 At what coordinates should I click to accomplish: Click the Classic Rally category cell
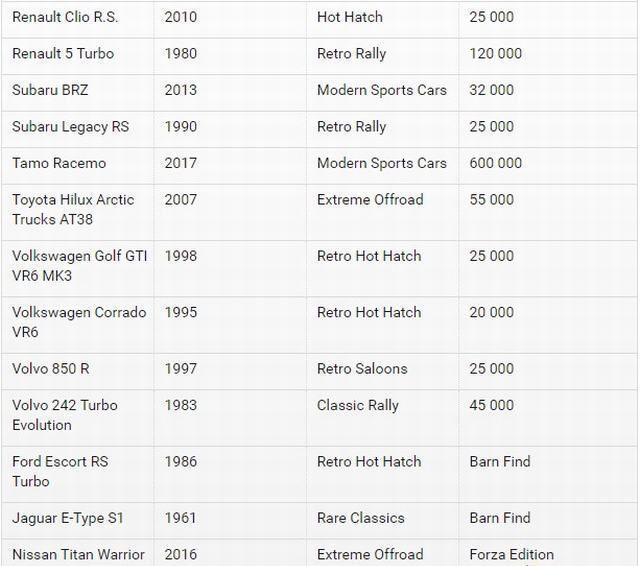pyautogui.click(x=357, y=405)
